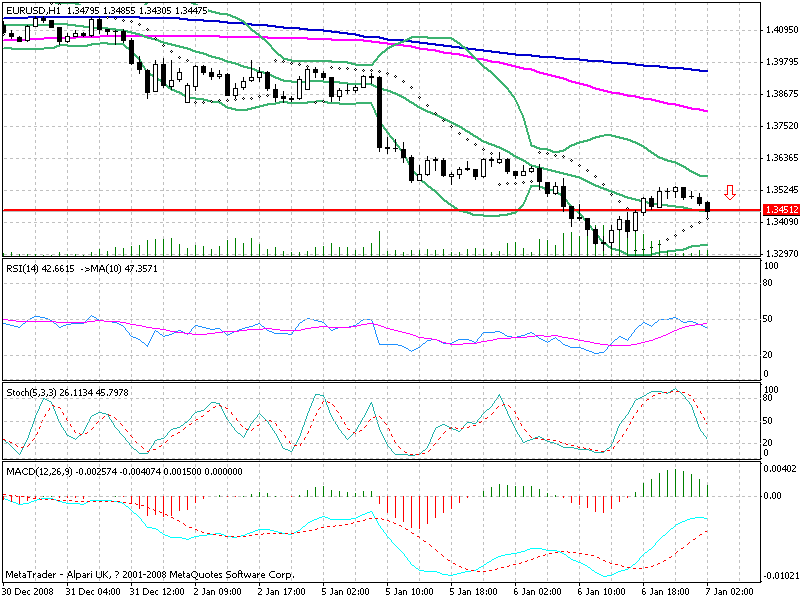Click the 31 Dec 12:00 time label
This screenshot has width=800, height=600.
pos(157,592)
